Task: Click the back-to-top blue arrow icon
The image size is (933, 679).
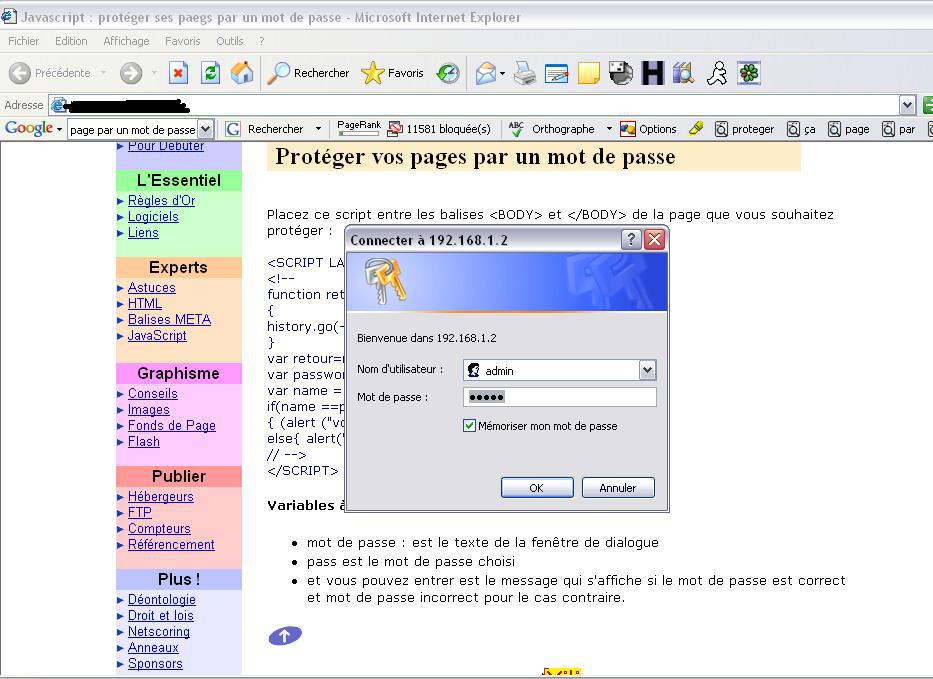Action: coord(285,636)
